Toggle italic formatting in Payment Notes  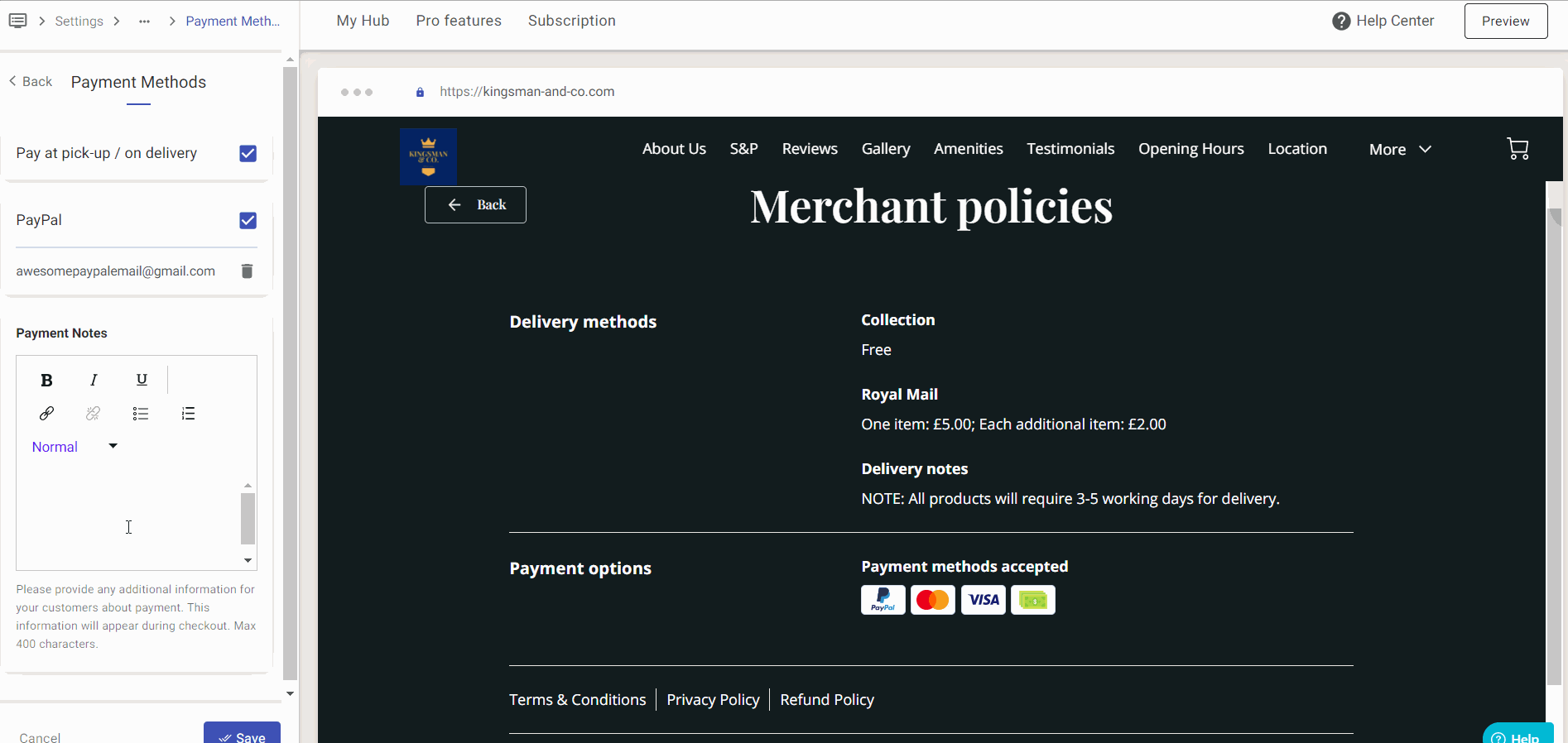(94, 380)
